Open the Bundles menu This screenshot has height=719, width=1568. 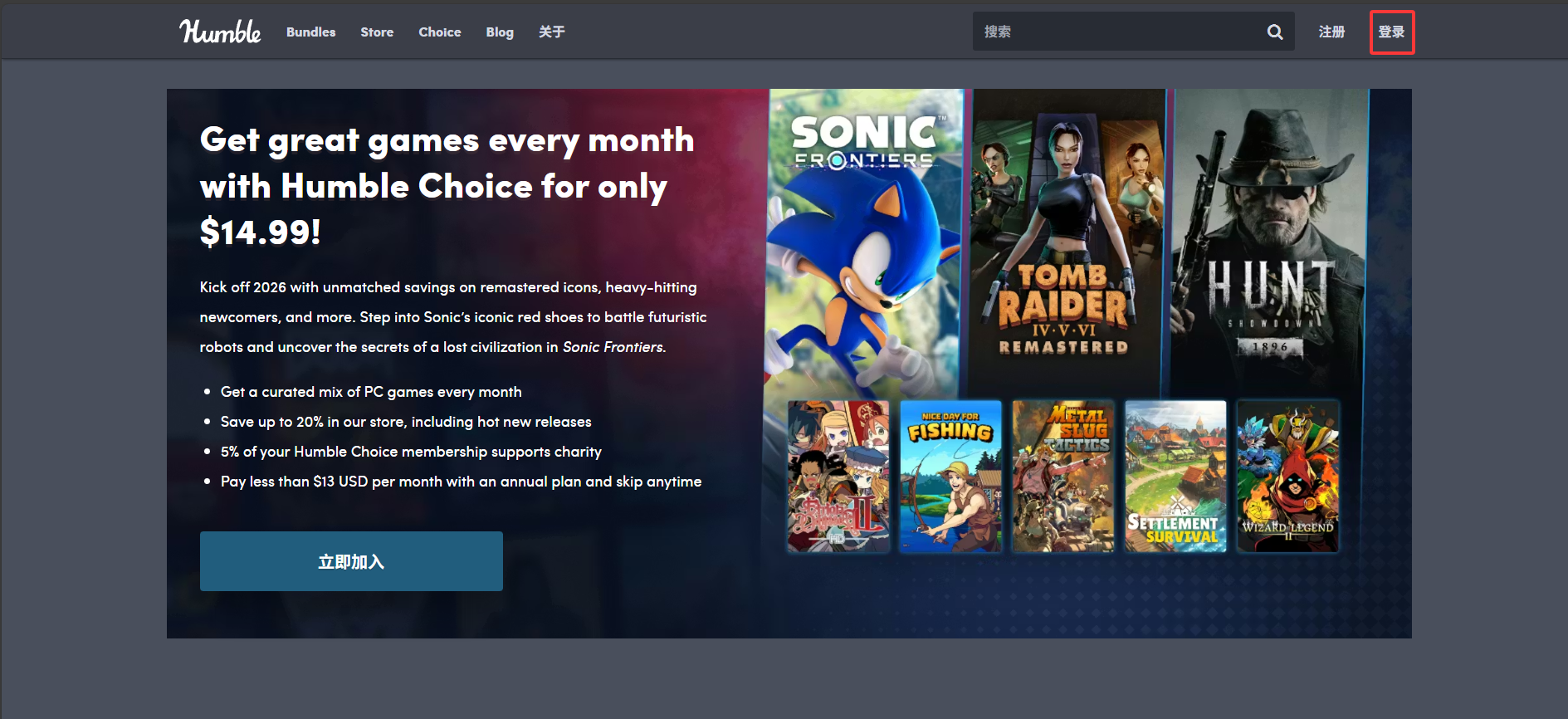pos(310,32)
